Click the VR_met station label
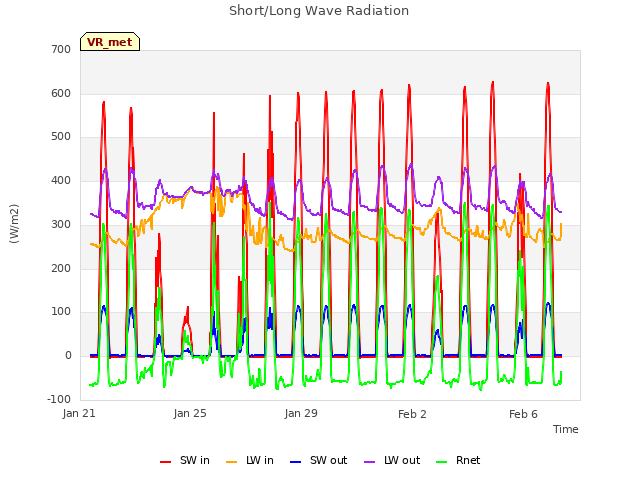Screen dimensions: 640x480 point(110,42)
